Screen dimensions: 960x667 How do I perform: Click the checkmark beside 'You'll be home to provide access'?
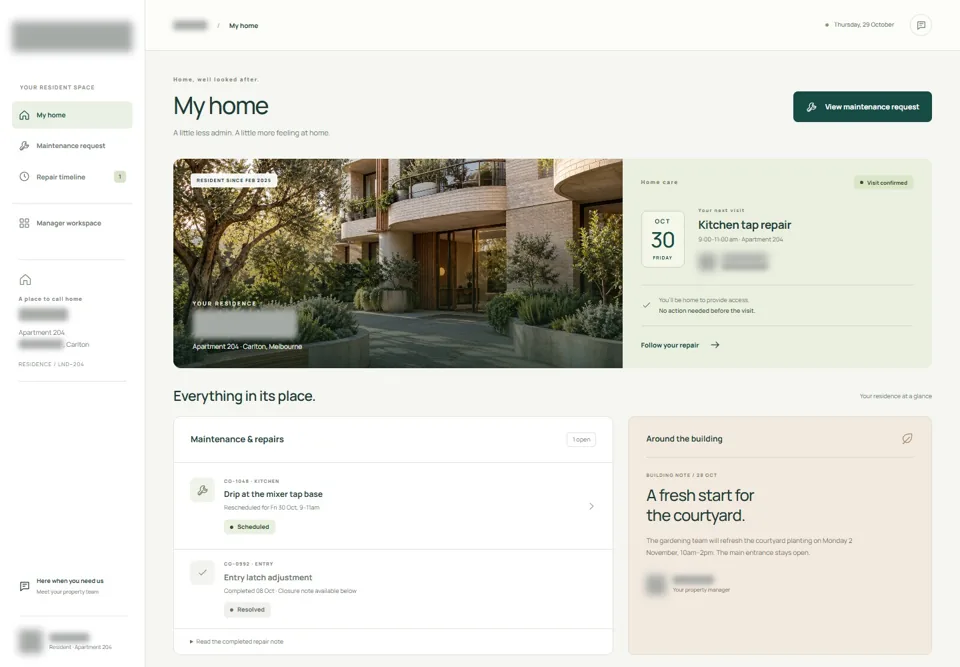tap(647, 305)
